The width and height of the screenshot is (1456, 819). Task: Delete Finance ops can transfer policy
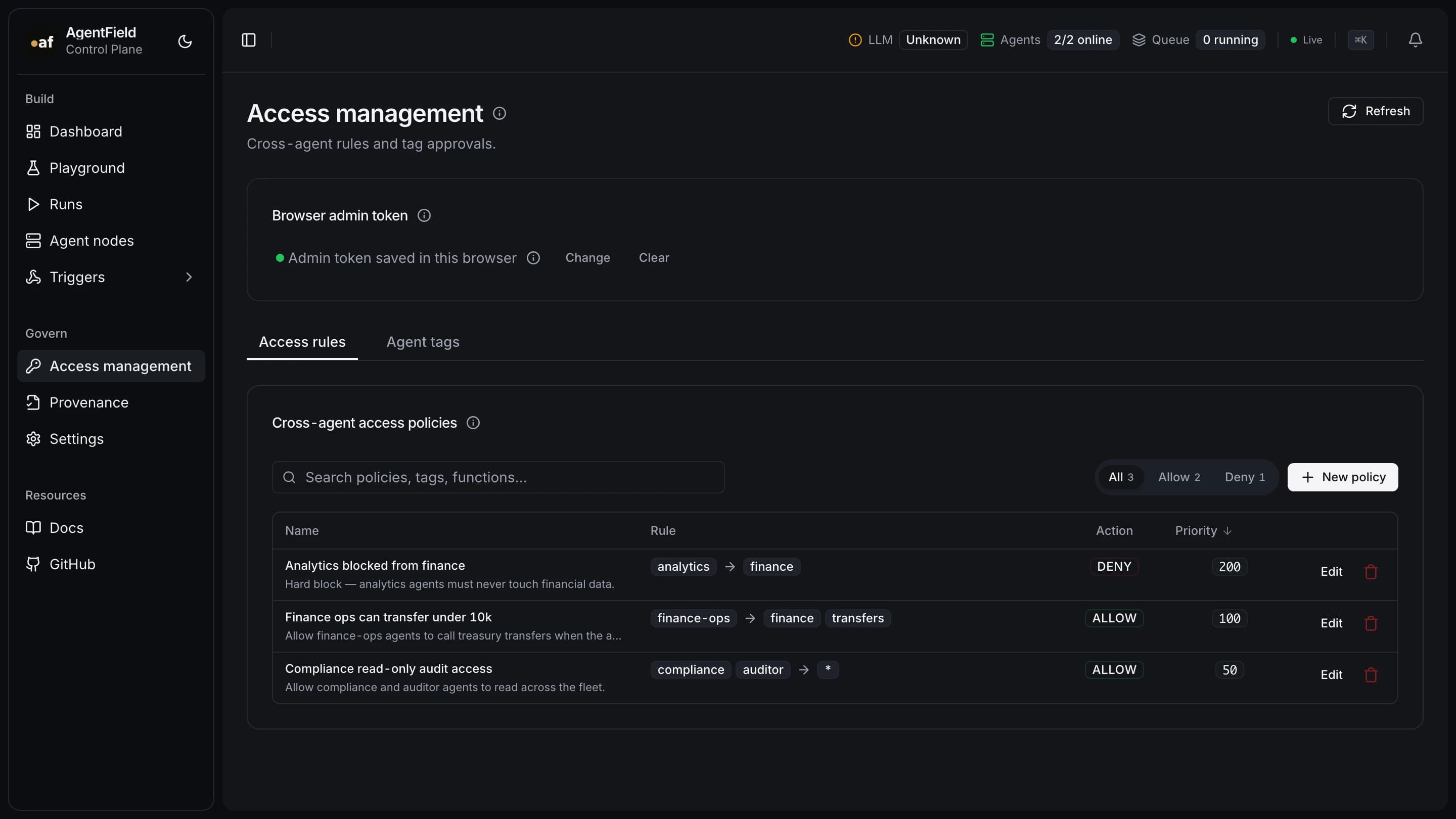point(1371,623)
